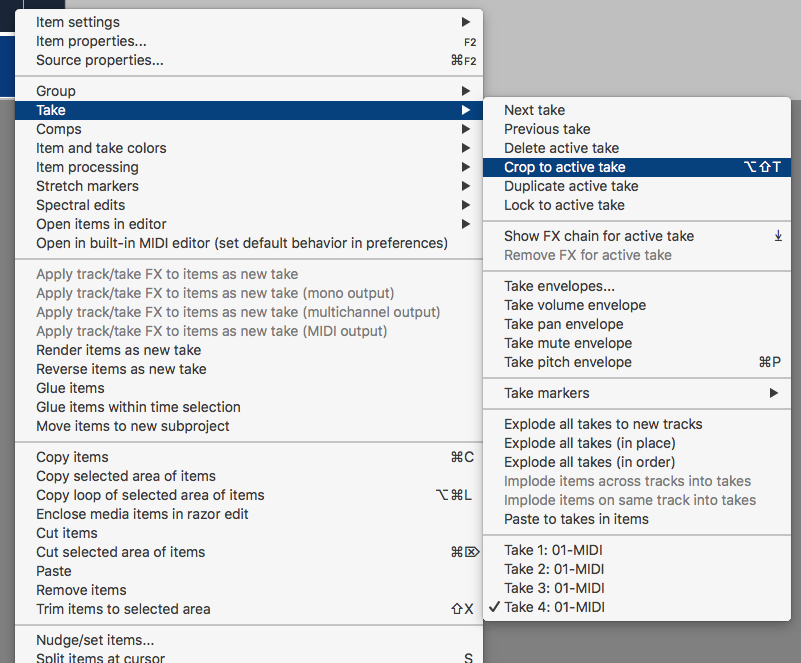Show FX chain for active take
Screen dimensions: 801x663
[599, 236]
